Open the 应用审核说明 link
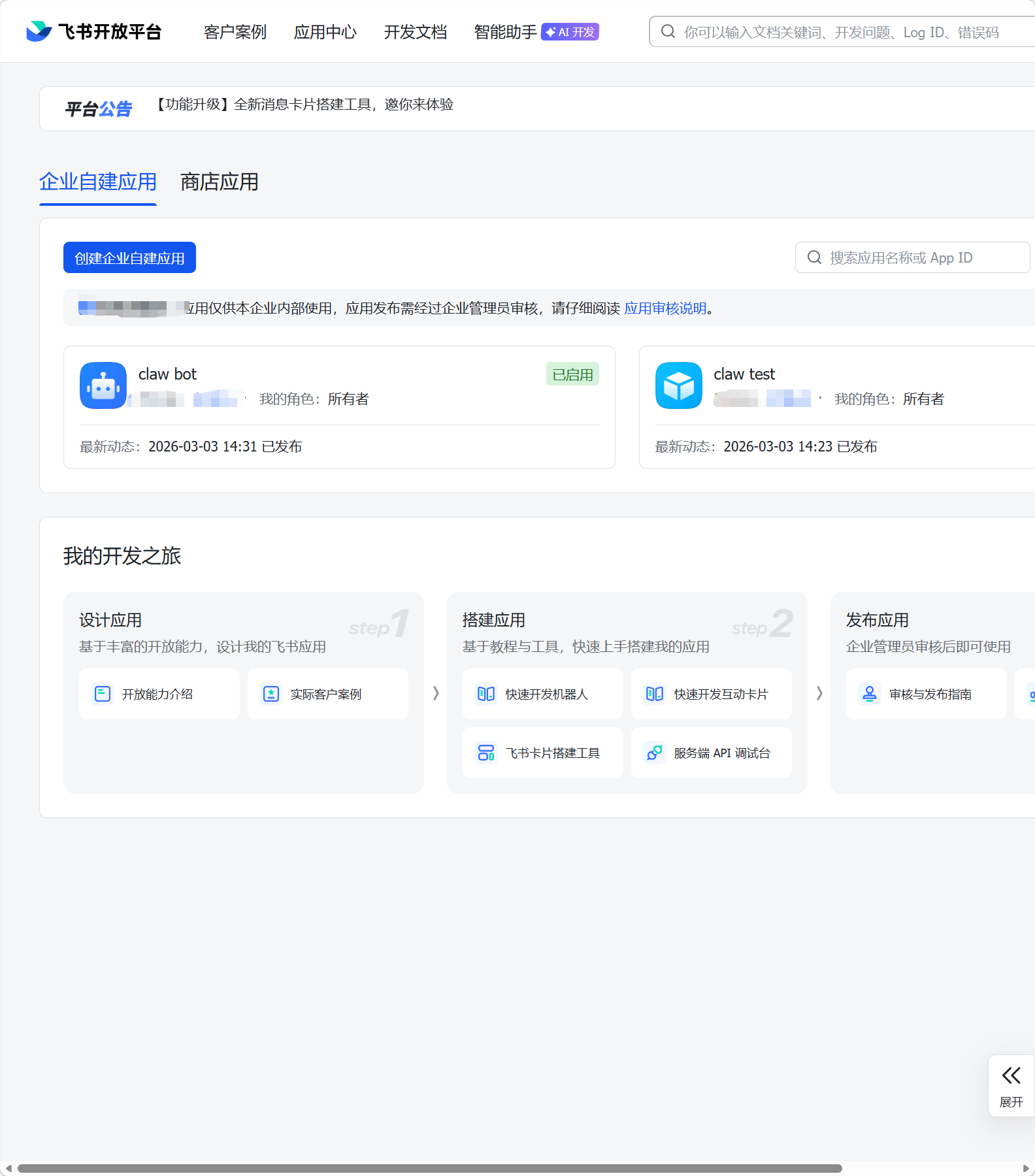The height and width of the screenshot is (1176, 1035). click(666, 308)
